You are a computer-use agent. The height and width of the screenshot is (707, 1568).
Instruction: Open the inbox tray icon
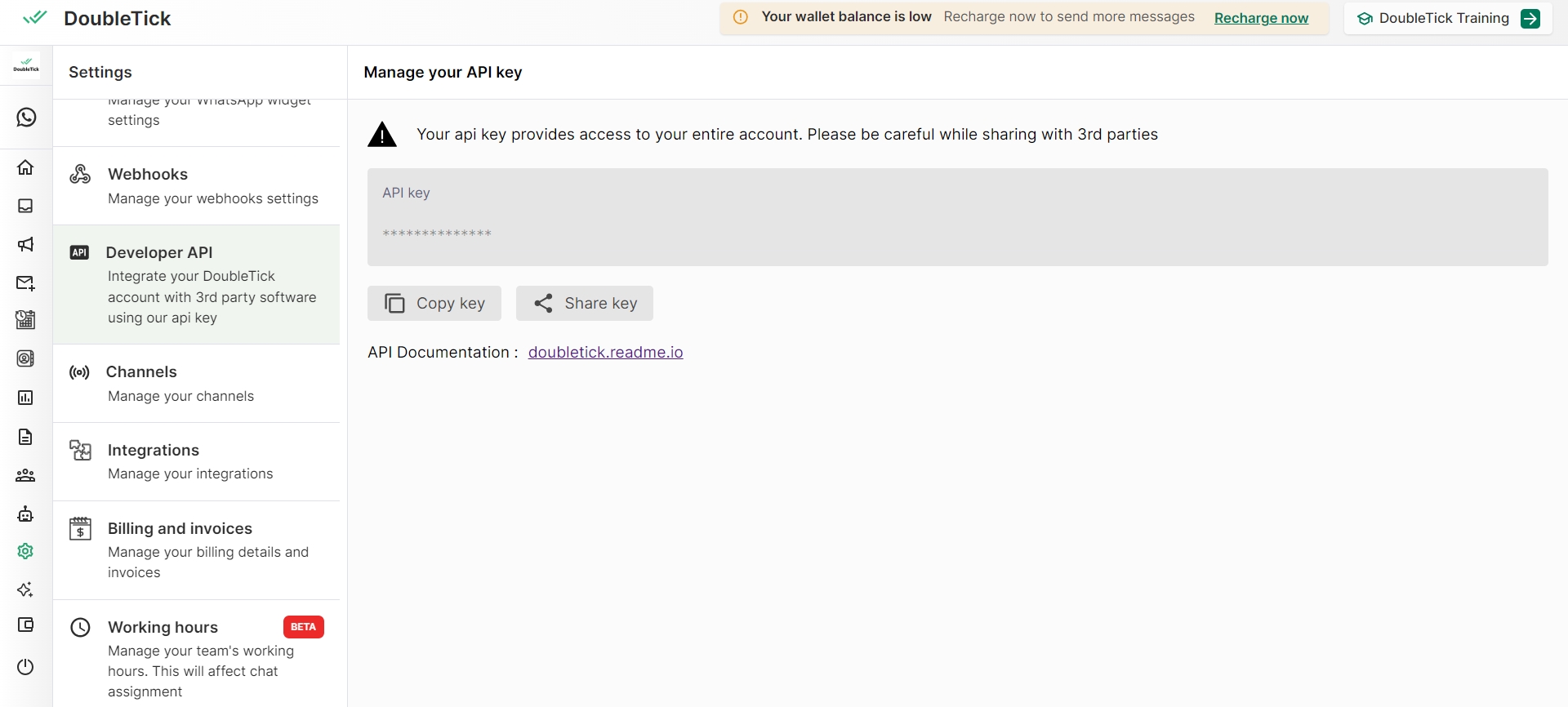[26, 206]
